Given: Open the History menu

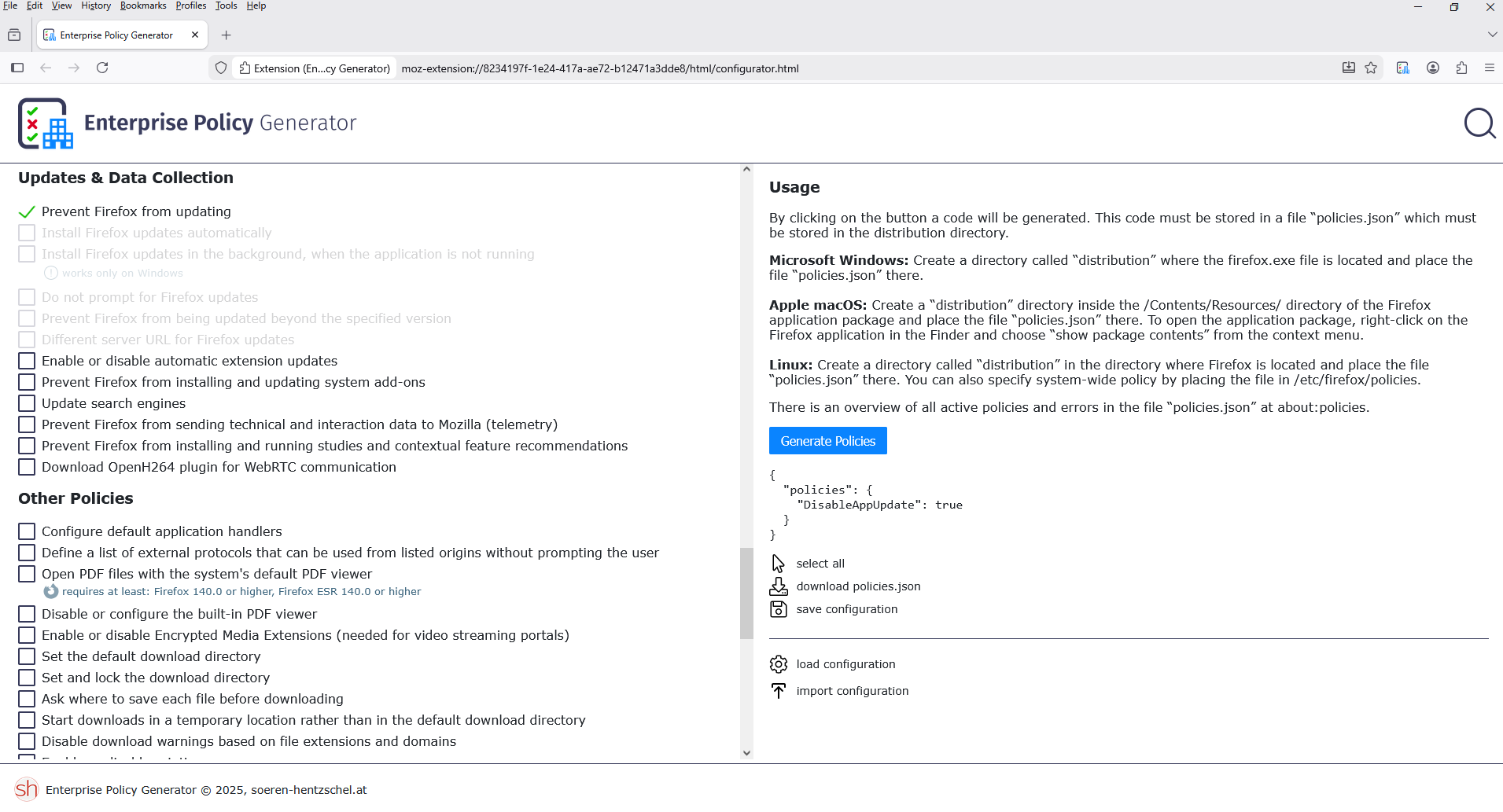Looking at the screenshot, I should [96, 6].
